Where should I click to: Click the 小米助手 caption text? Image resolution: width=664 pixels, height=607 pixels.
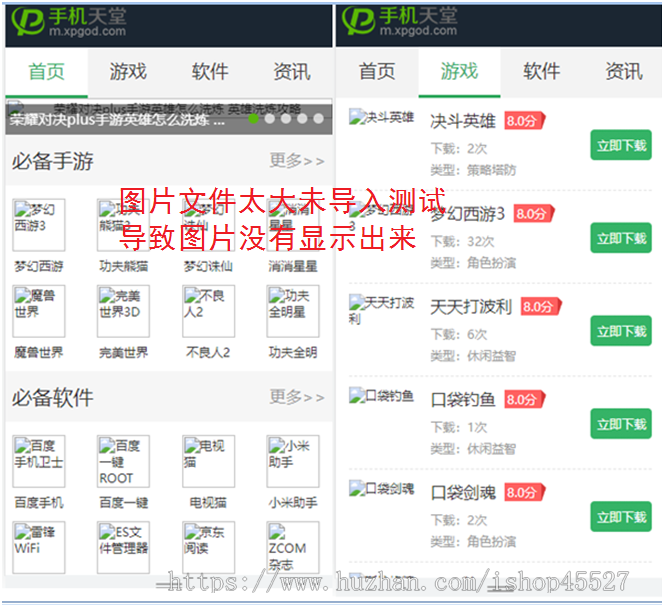(x=293, y=503)
